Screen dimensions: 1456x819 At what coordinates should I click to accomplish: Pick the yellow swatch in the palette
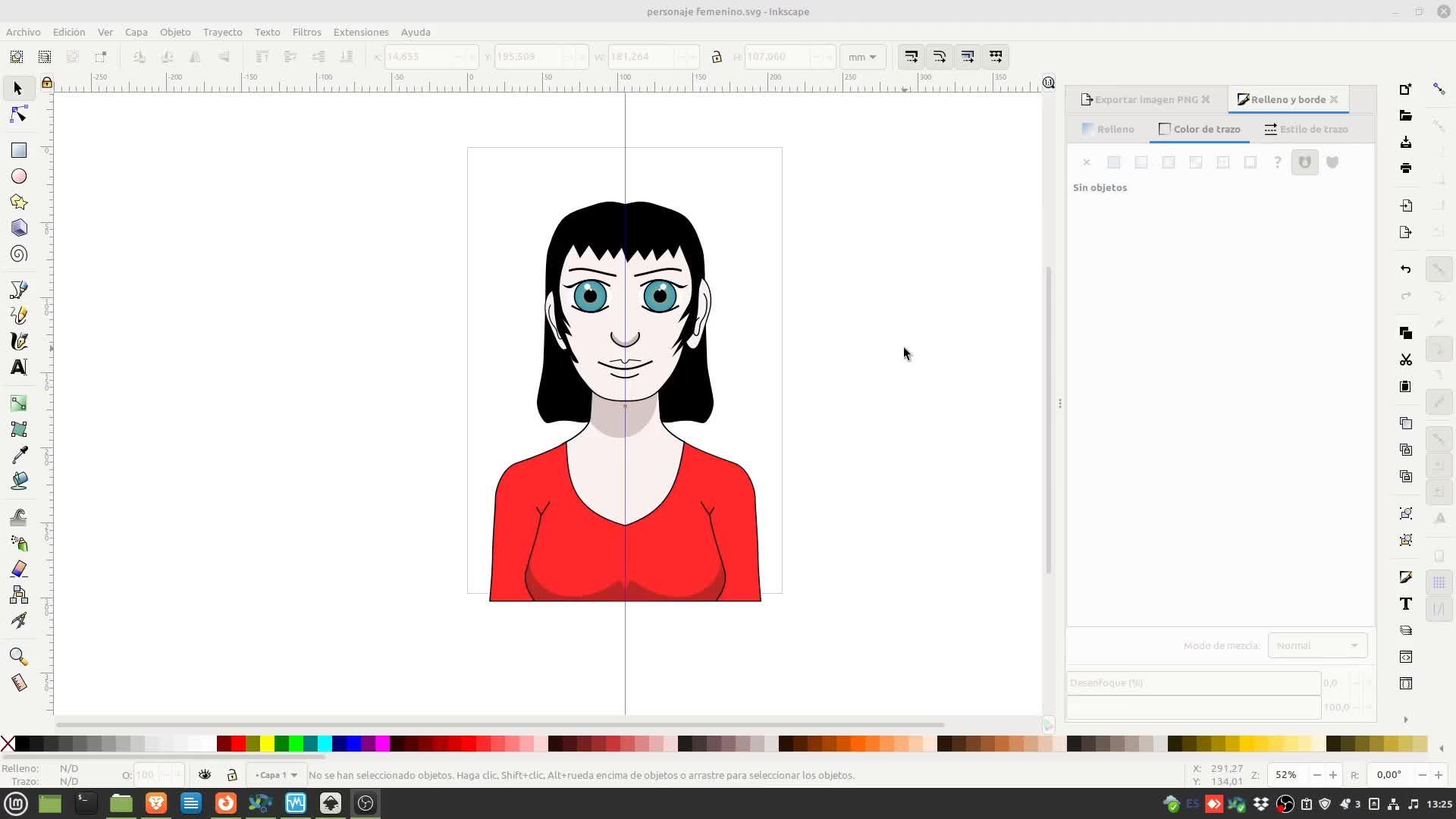click(267, 744)
